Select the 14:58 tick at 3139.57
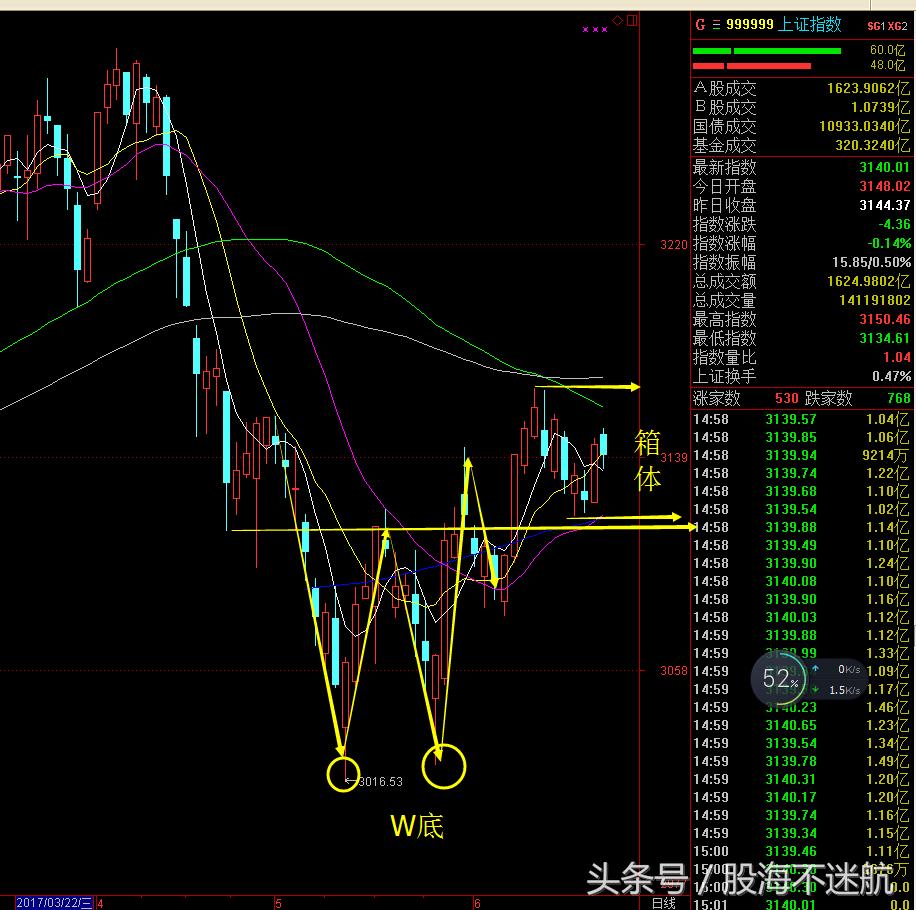Image resolution: width=916 pixels, height=910 pixels. (802, 419)
